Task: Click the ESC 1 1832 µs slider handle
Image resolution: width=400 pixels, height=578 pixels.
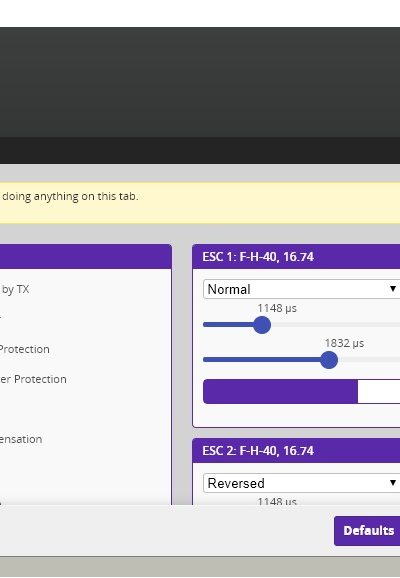Action: pos(329,360)
